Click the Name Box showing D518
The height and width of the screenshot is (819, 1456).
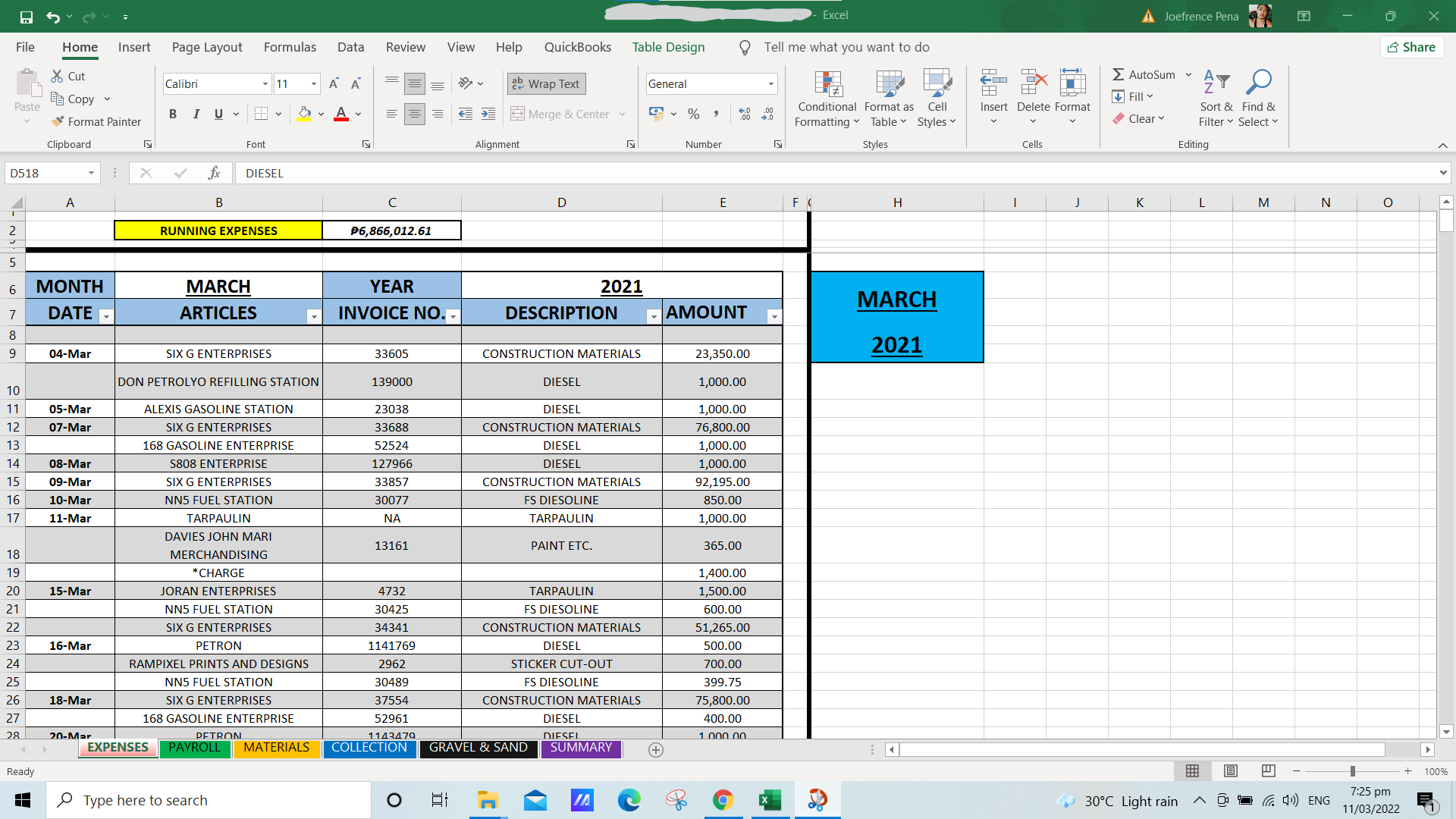(x=45, y=173)
